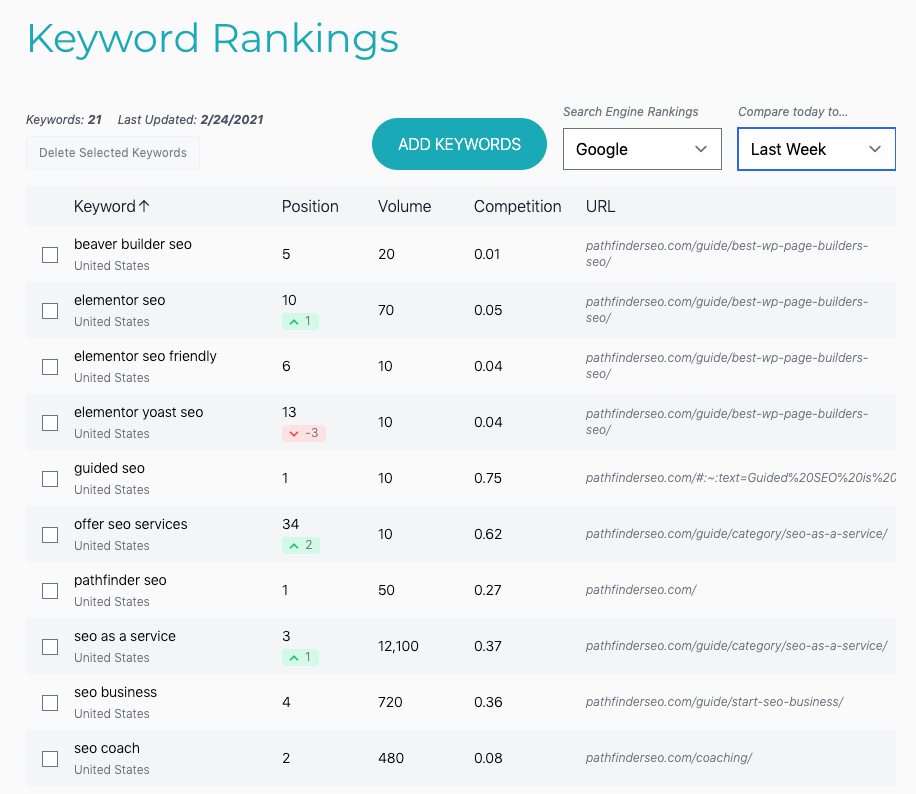The image size is (916, 794).
Task: Check the guided seo keyword row
Action: pos(50,479)
